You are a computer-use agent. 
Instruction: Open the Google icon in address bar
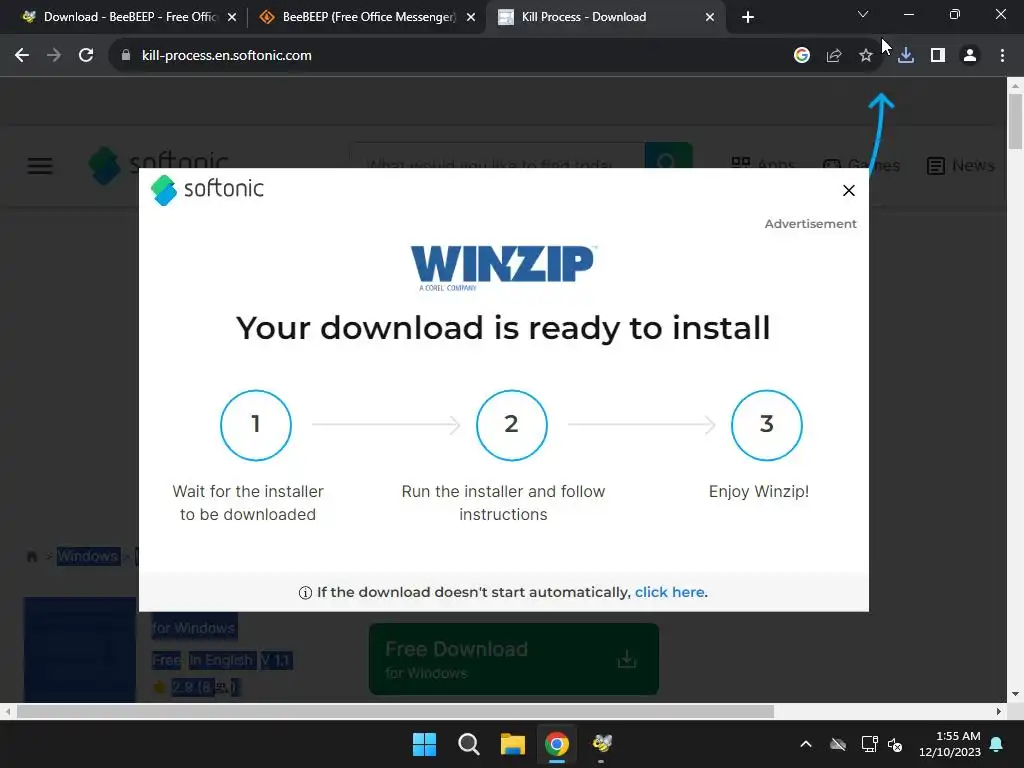click(x=802, y=56)
